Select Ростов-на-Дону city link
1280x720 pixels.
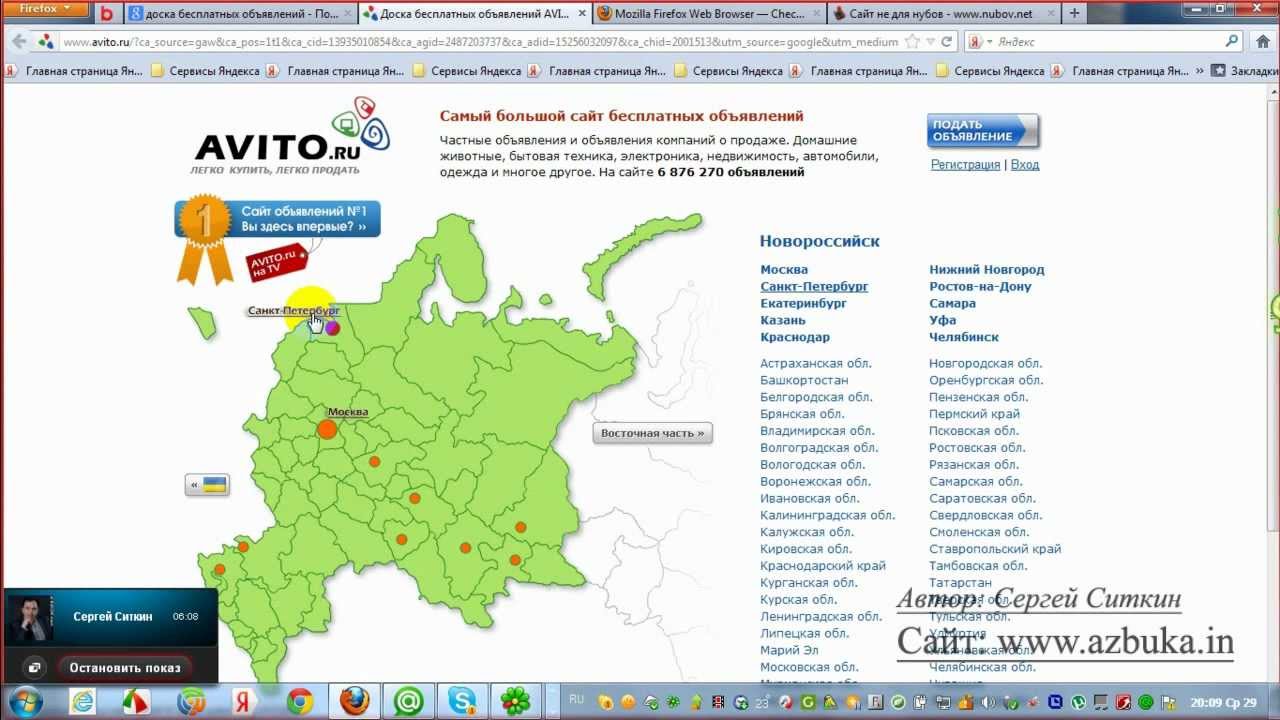pyautogui.click(x=980, y=287)
